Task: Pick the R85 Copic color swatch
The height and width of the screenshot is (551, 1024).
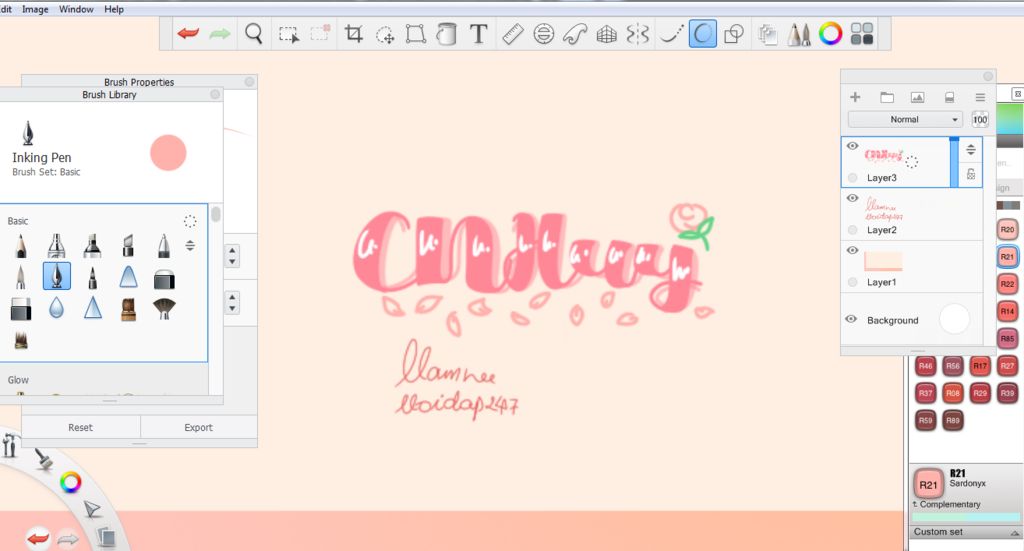Action: coord(1008,338)
